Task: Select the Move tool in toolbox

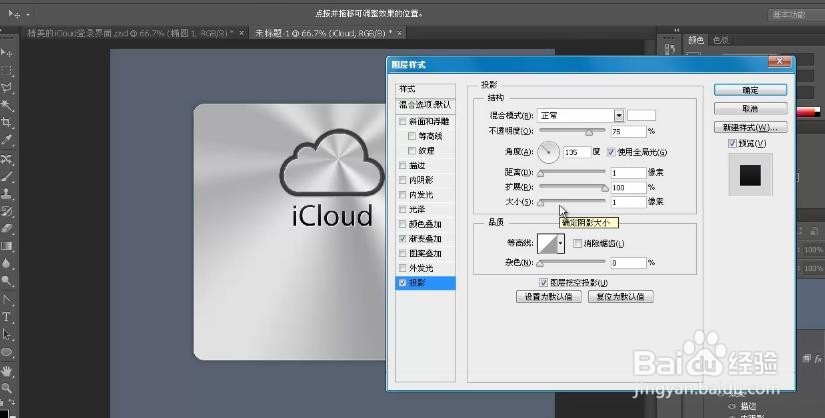Action: (x=6, y=52)
